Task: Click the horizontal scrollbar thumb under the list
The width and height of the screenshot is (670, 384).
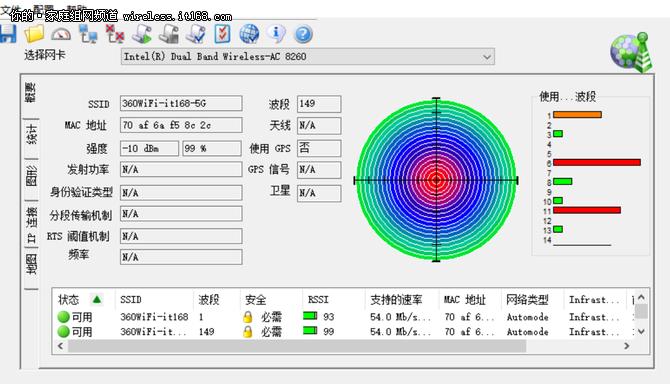Action: tap(297, 346)
